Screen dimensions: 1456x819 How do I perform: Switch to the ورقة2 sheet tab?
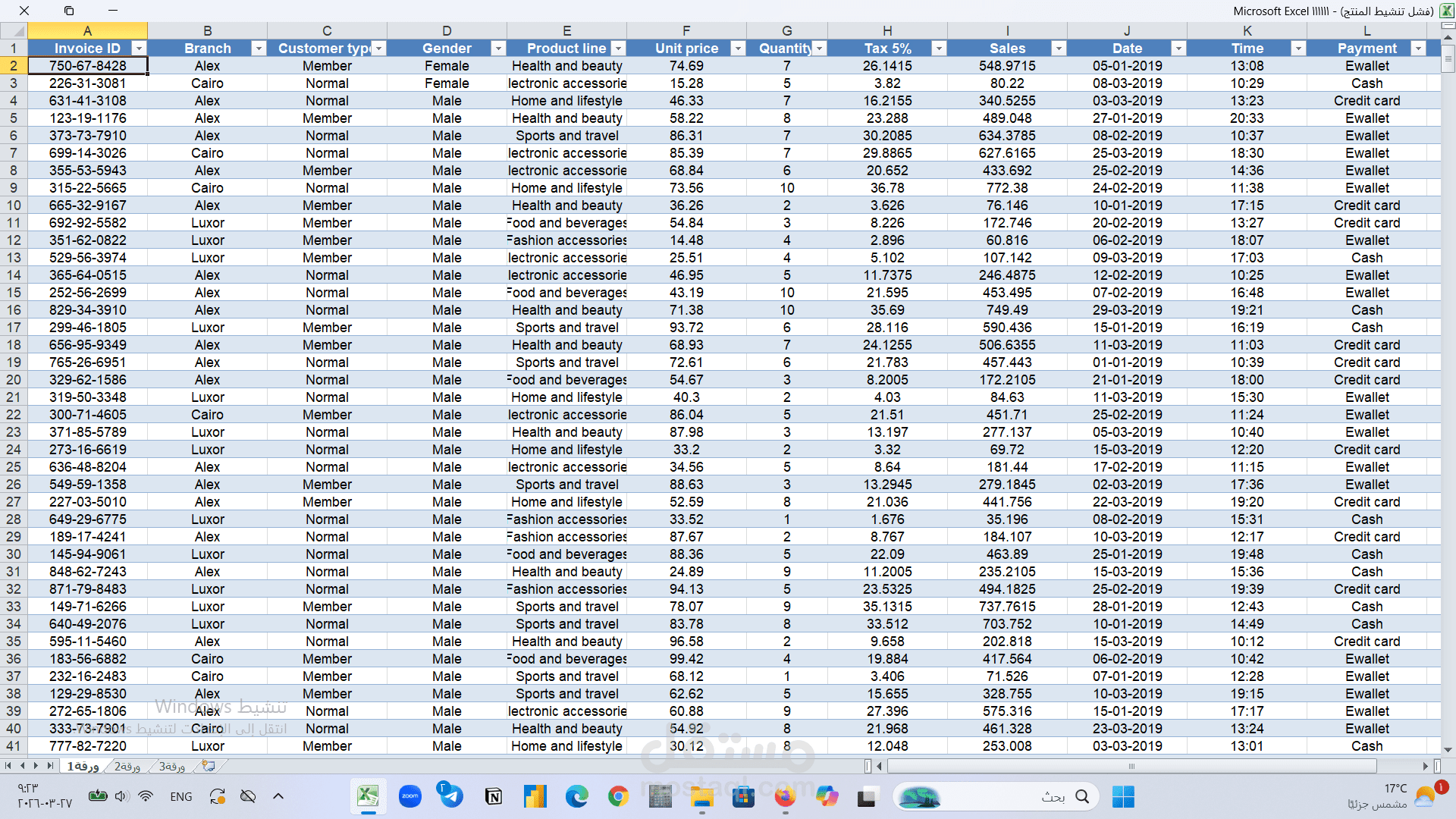(x=127, y=767)
